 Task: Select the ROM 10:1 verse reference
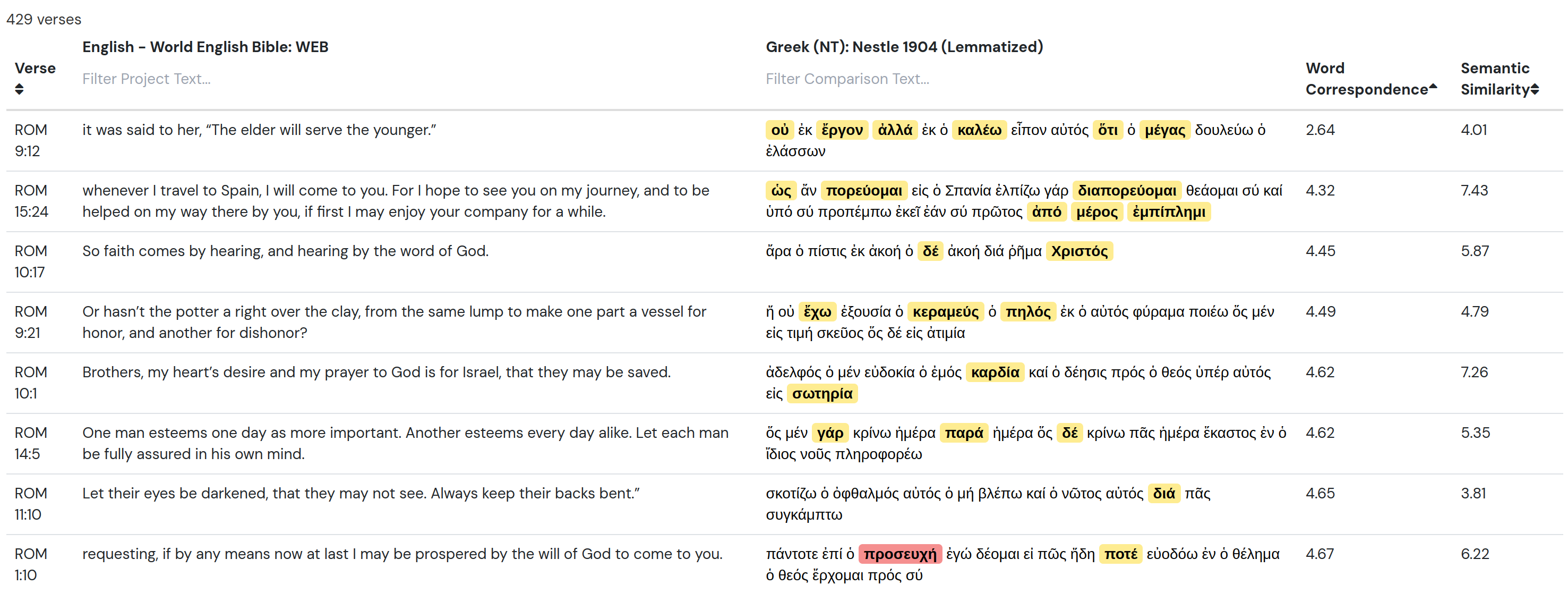[31, 383]
